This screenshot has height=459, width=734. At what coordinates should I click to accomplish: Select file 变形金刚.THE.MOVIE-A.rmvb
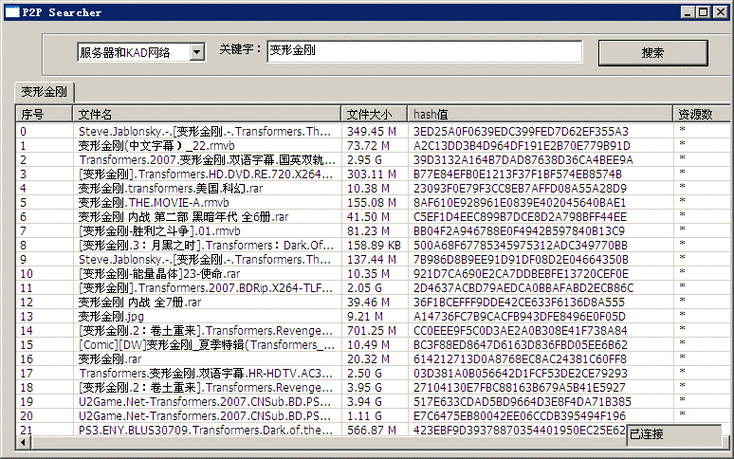point(154,203)
